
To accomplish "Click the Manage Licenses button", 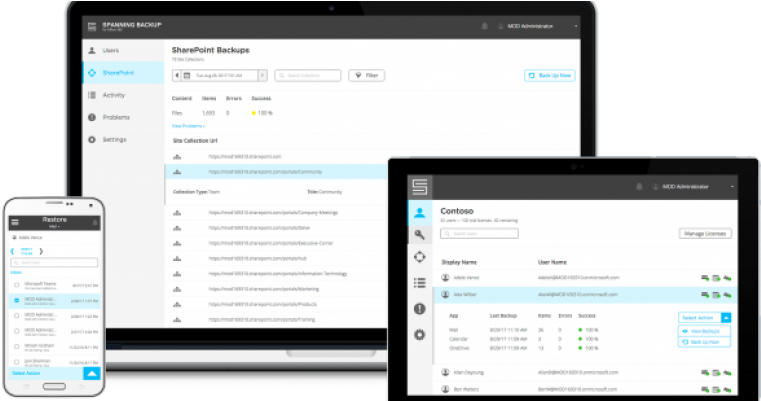I will pos(705,234).
